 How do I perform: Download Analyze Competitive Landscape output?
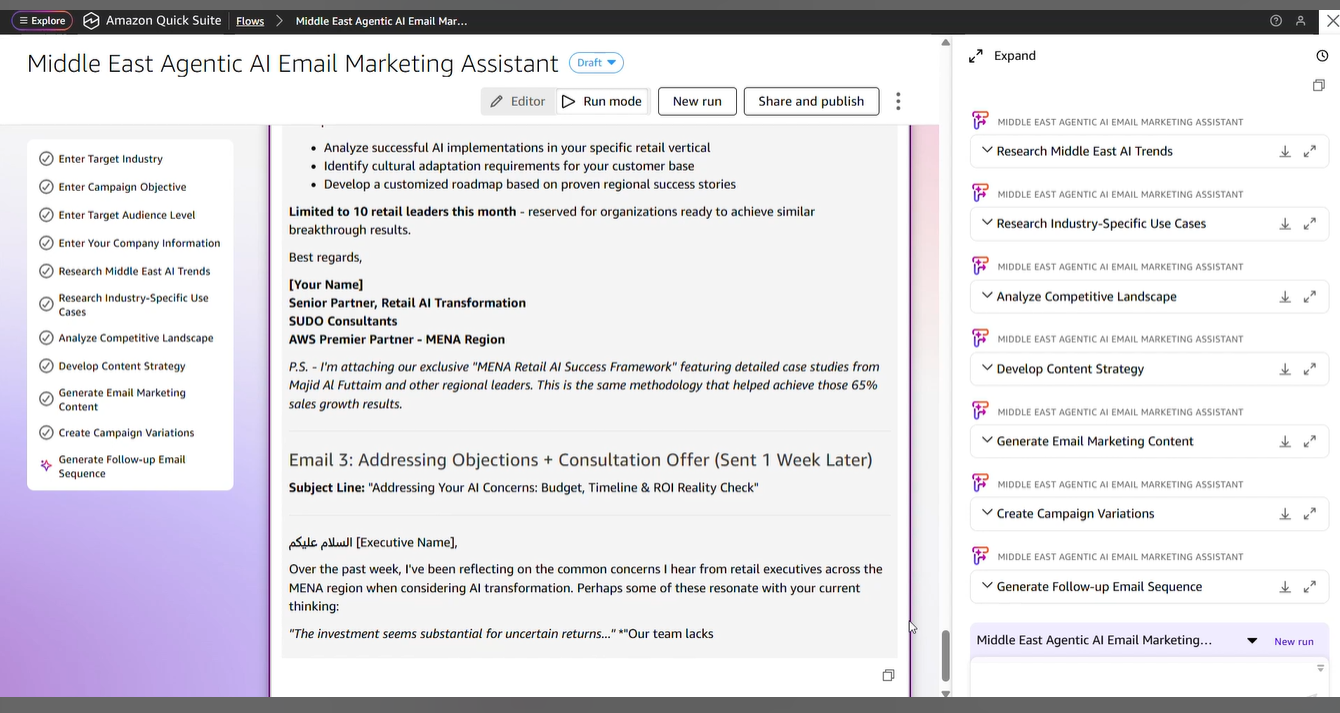tap(1285, 297)
